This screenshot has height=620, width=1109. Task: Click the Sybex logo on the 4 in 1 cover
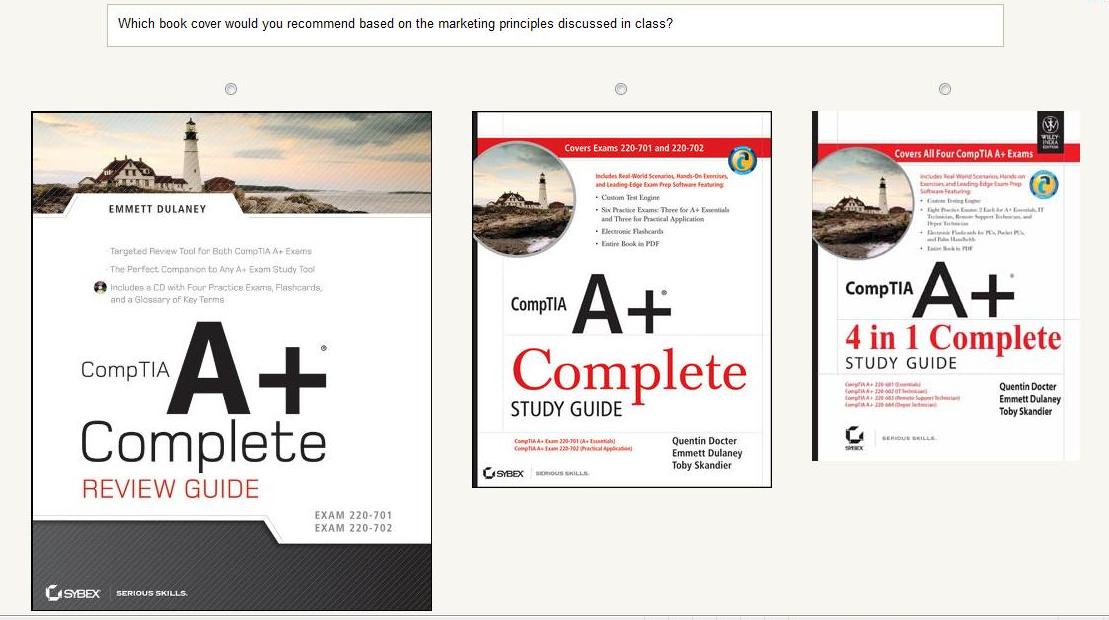click(x=854, y=438)
